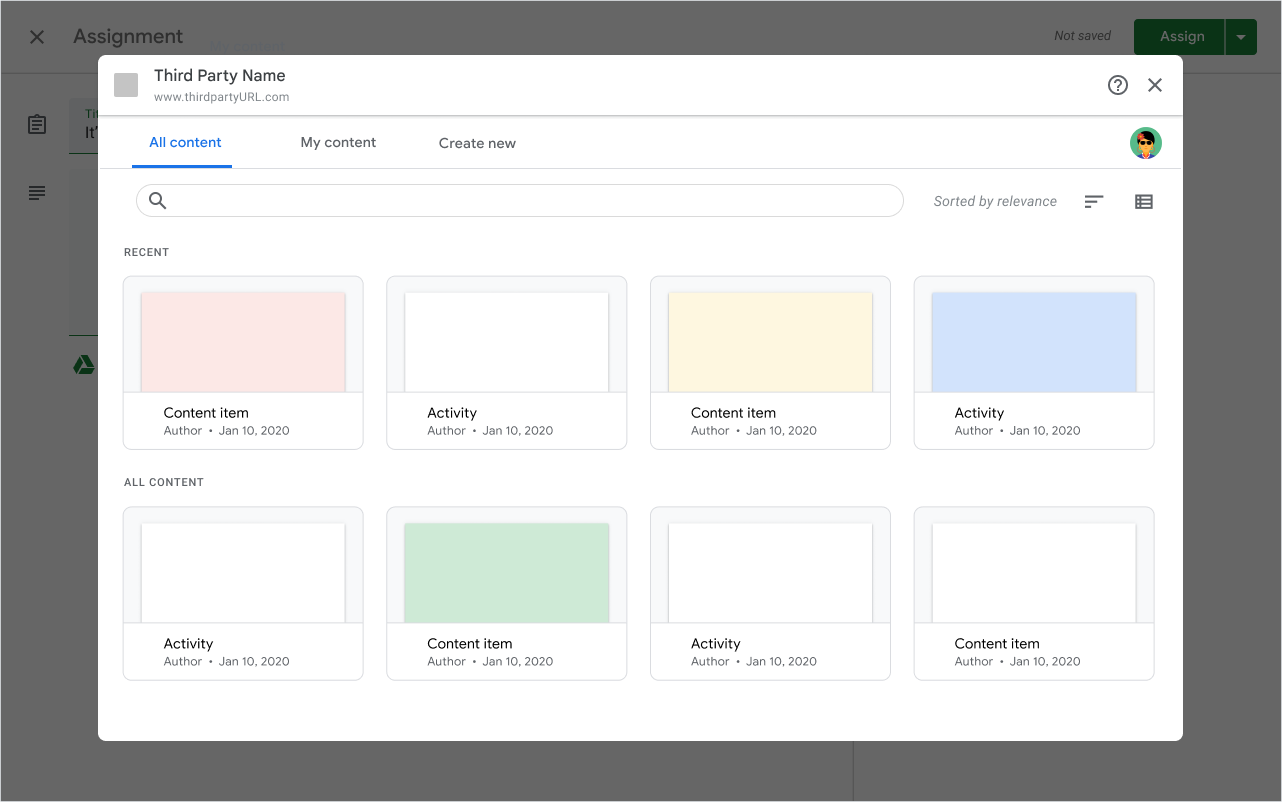Click the search magnifier icon
Viewport: 1282px width, 802px height.
pyautogui.click(x=157, y=200)
